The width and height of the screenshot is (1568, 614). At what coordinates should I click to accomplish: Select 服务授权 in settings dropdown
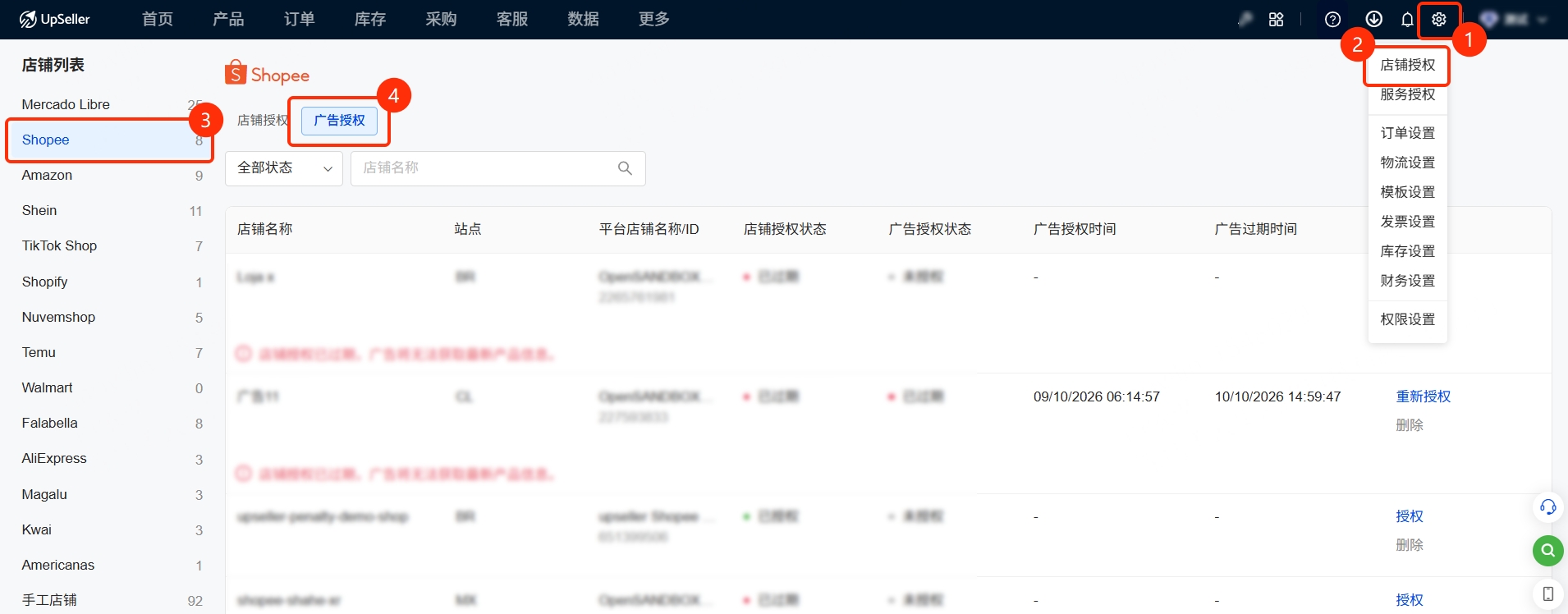tap(1407, 94)
